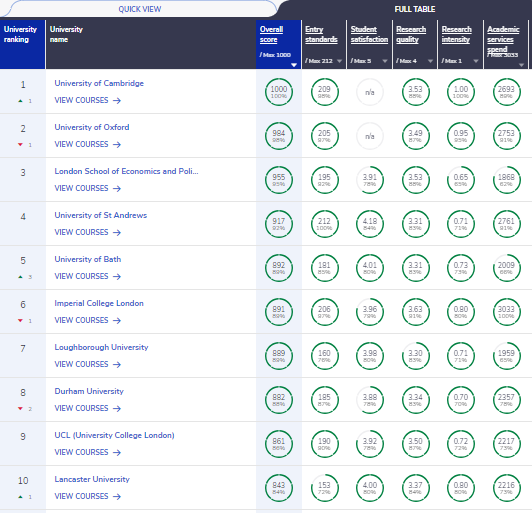
Task: Open University of Cambridge page
Action: click(99, 83)
